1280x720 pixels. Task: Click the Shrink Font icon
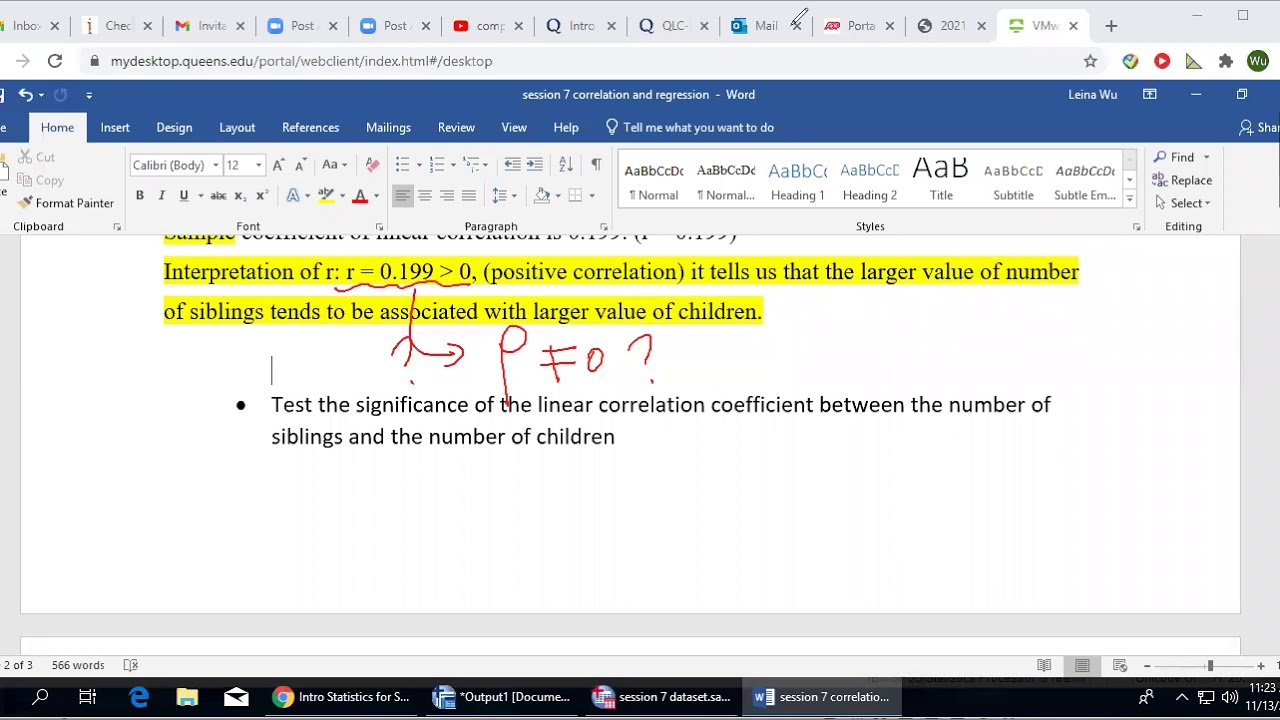click(x=299, y=165)
